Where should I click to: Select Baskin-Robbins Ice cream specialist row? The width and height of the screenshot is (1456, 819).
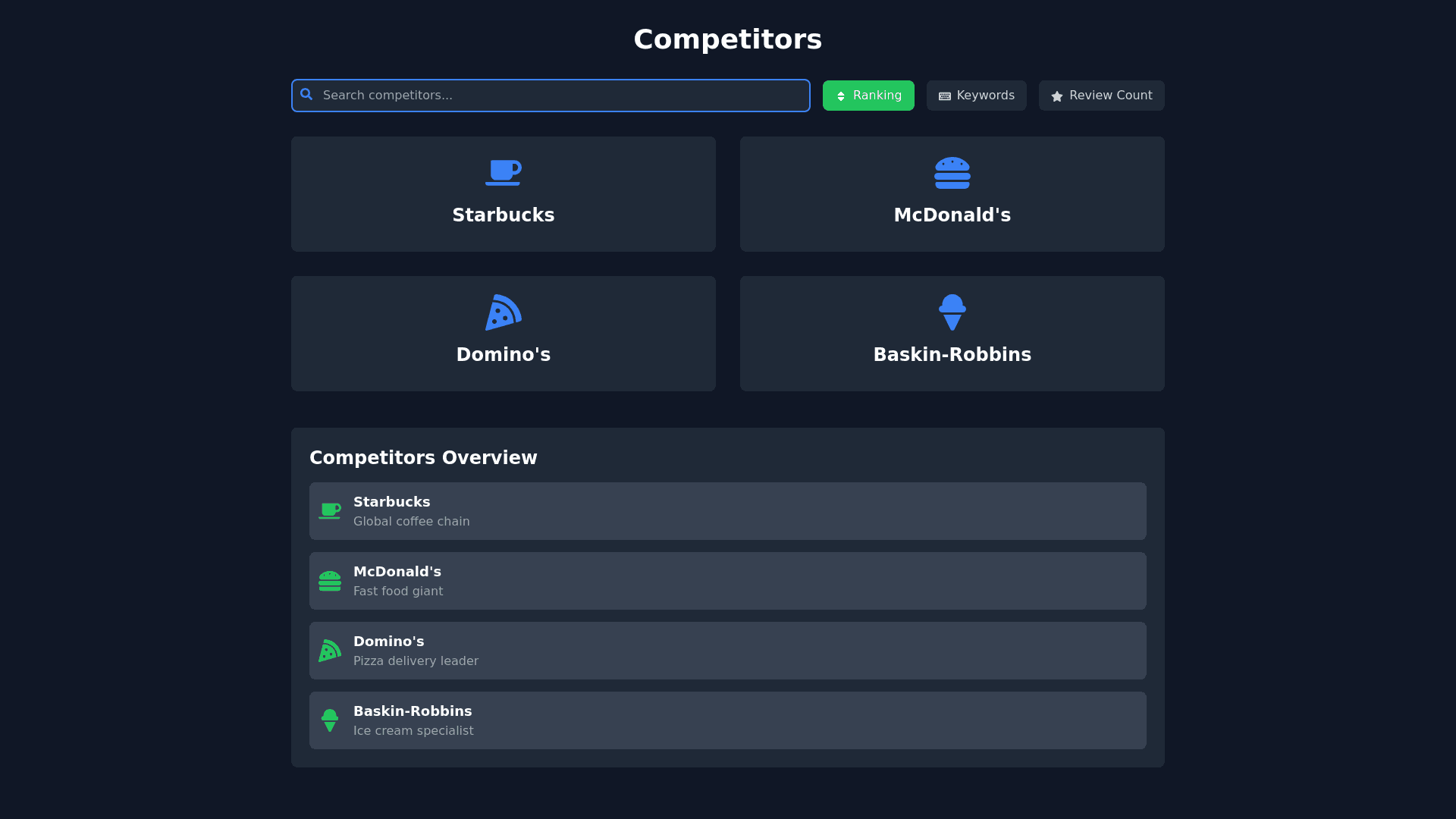pos(728,720)
